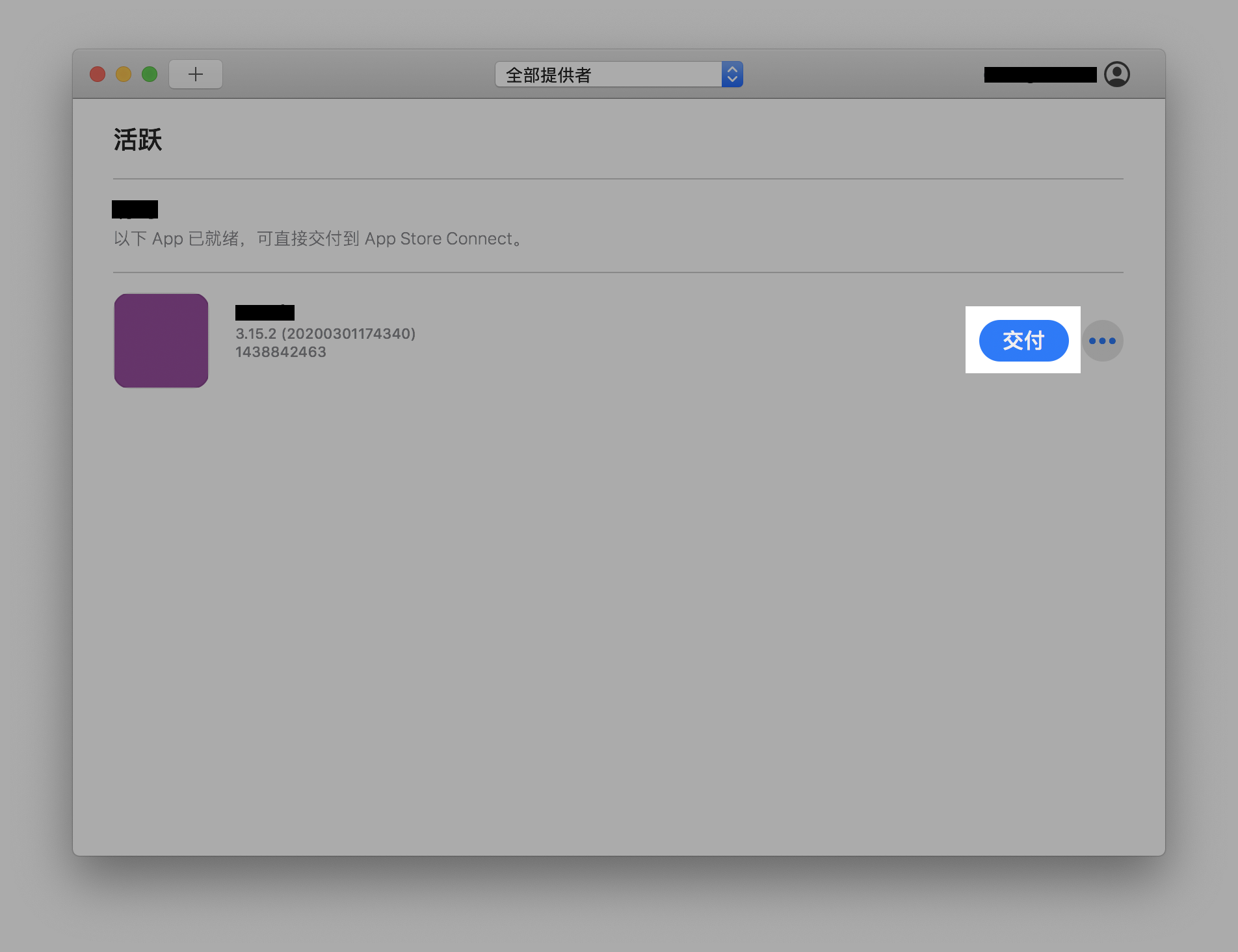Click the plus add-app button

pyautogui.click(x=196, y=74)
